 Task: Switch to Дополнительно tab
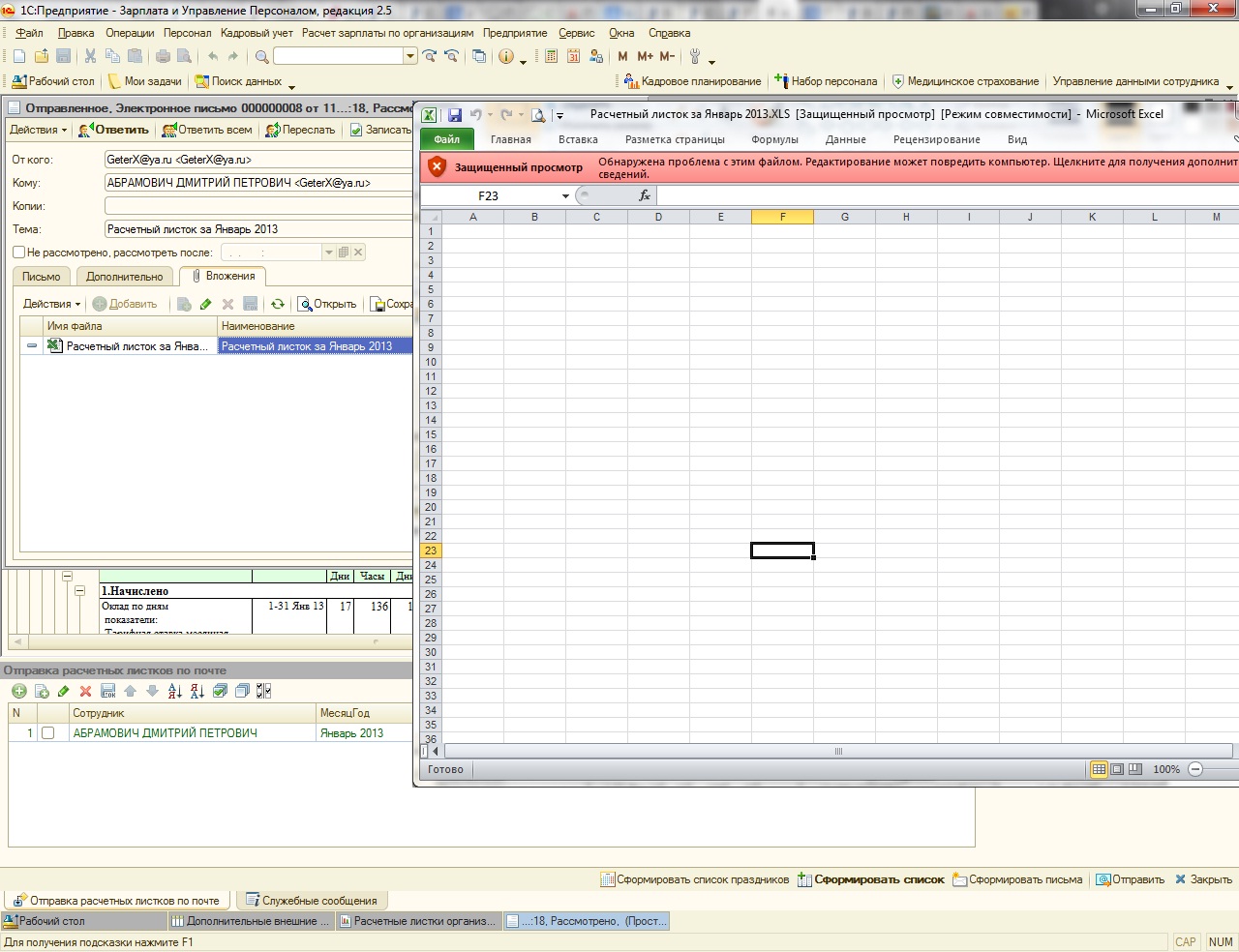click(x=125, y=277)
